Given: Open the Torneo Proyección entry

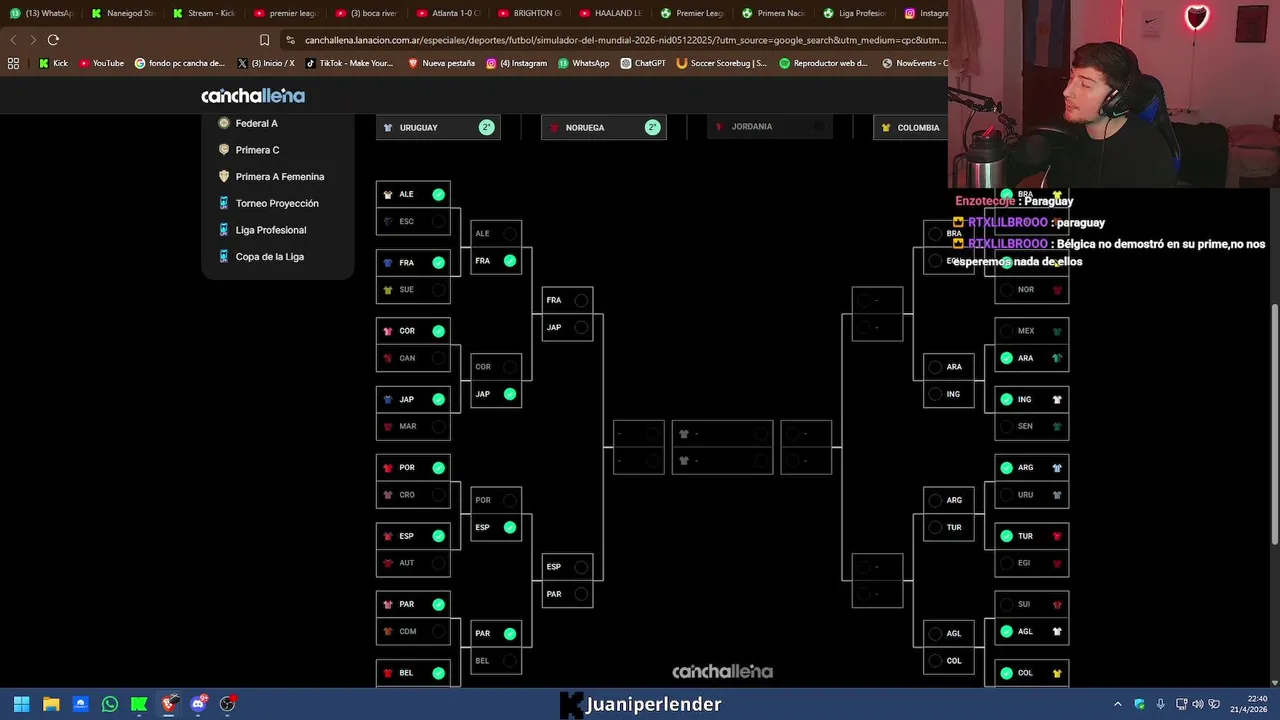Looking at the screenshot, I should [x=268, y=203].
